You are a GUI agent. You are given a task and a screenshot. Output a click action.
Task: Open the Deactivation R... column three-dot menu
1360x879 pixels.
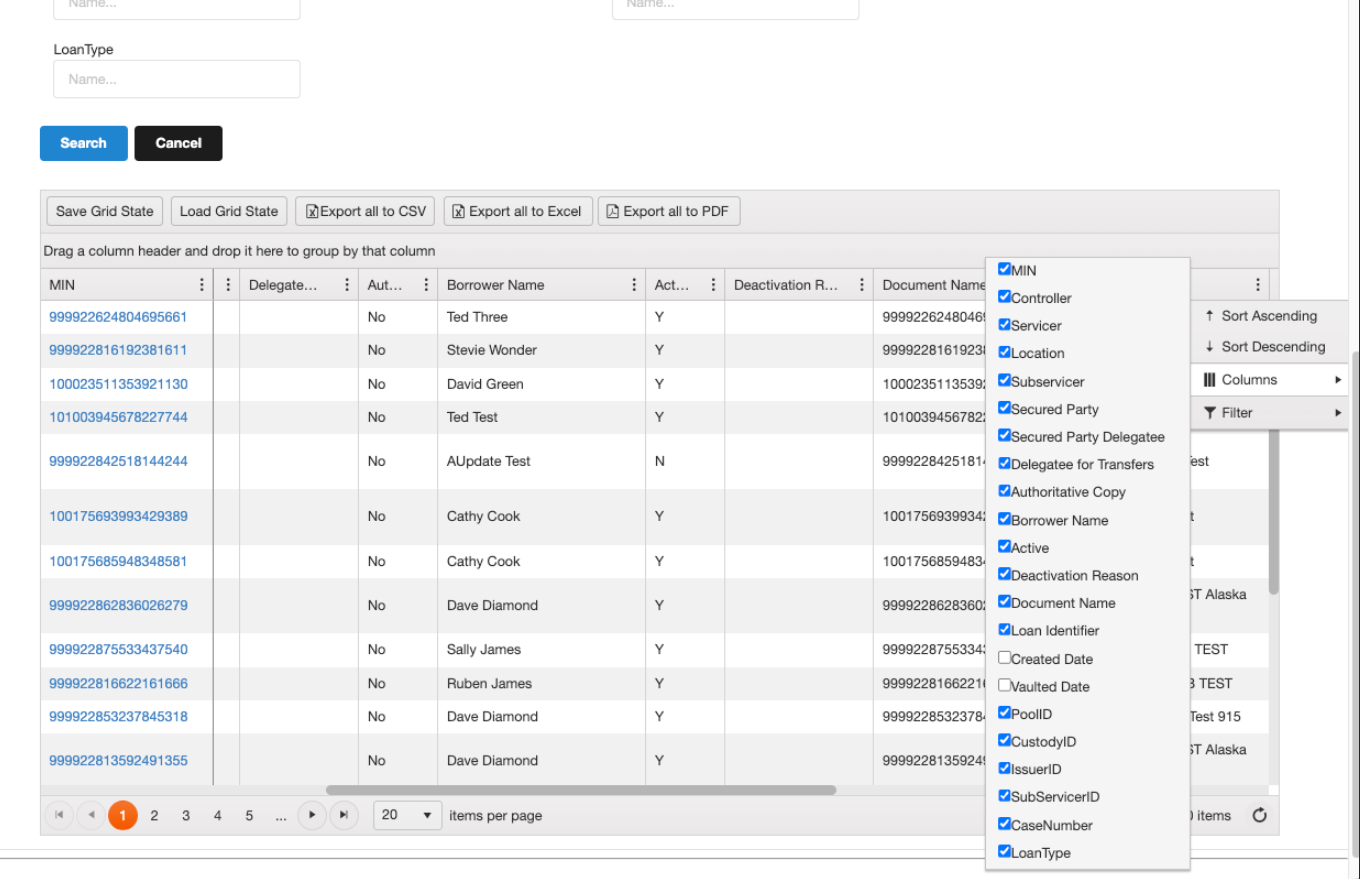coord(861,285)
